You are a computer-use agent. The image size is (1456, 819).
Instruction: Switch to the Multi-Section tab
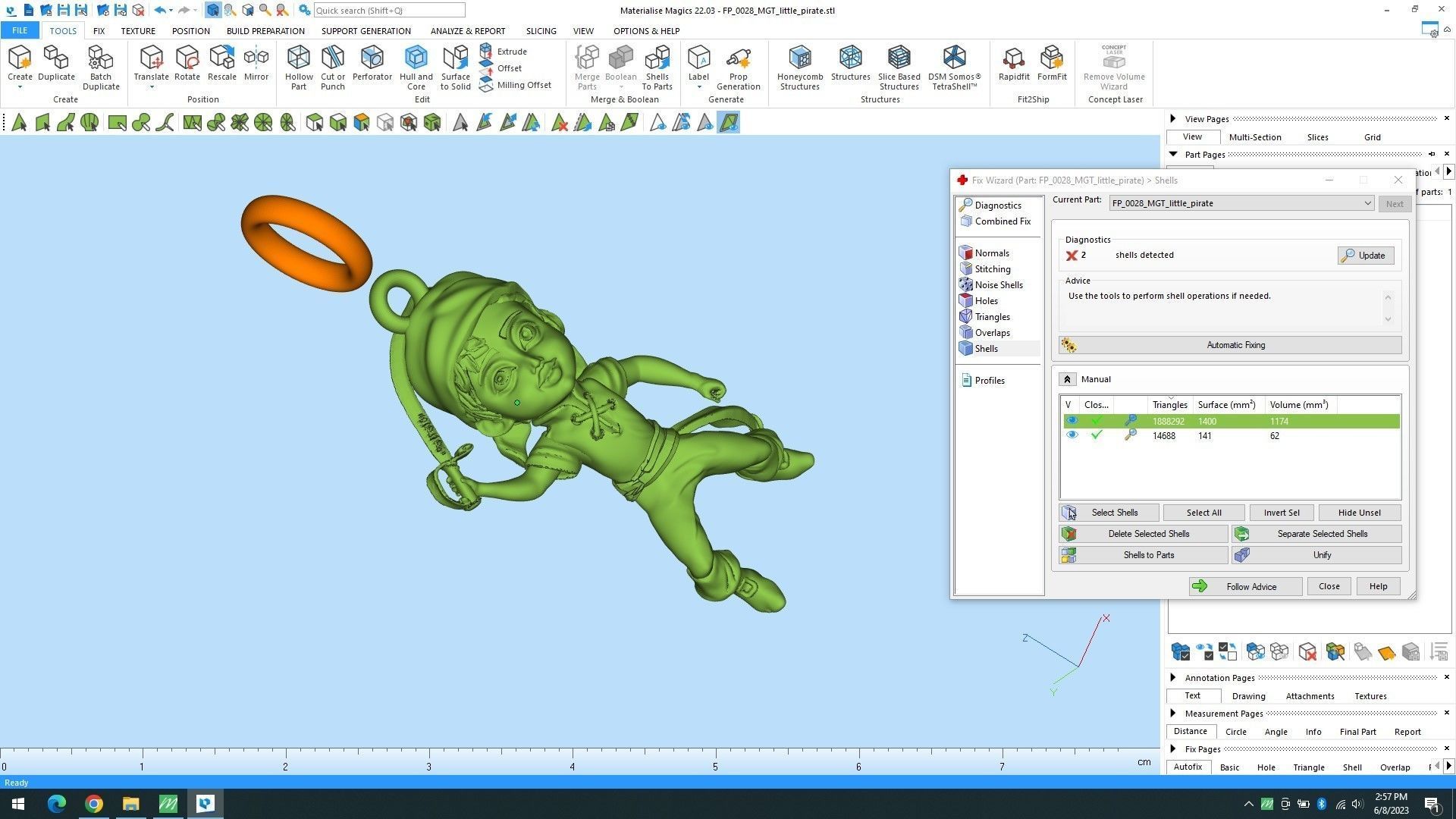tap(1254, 137)
